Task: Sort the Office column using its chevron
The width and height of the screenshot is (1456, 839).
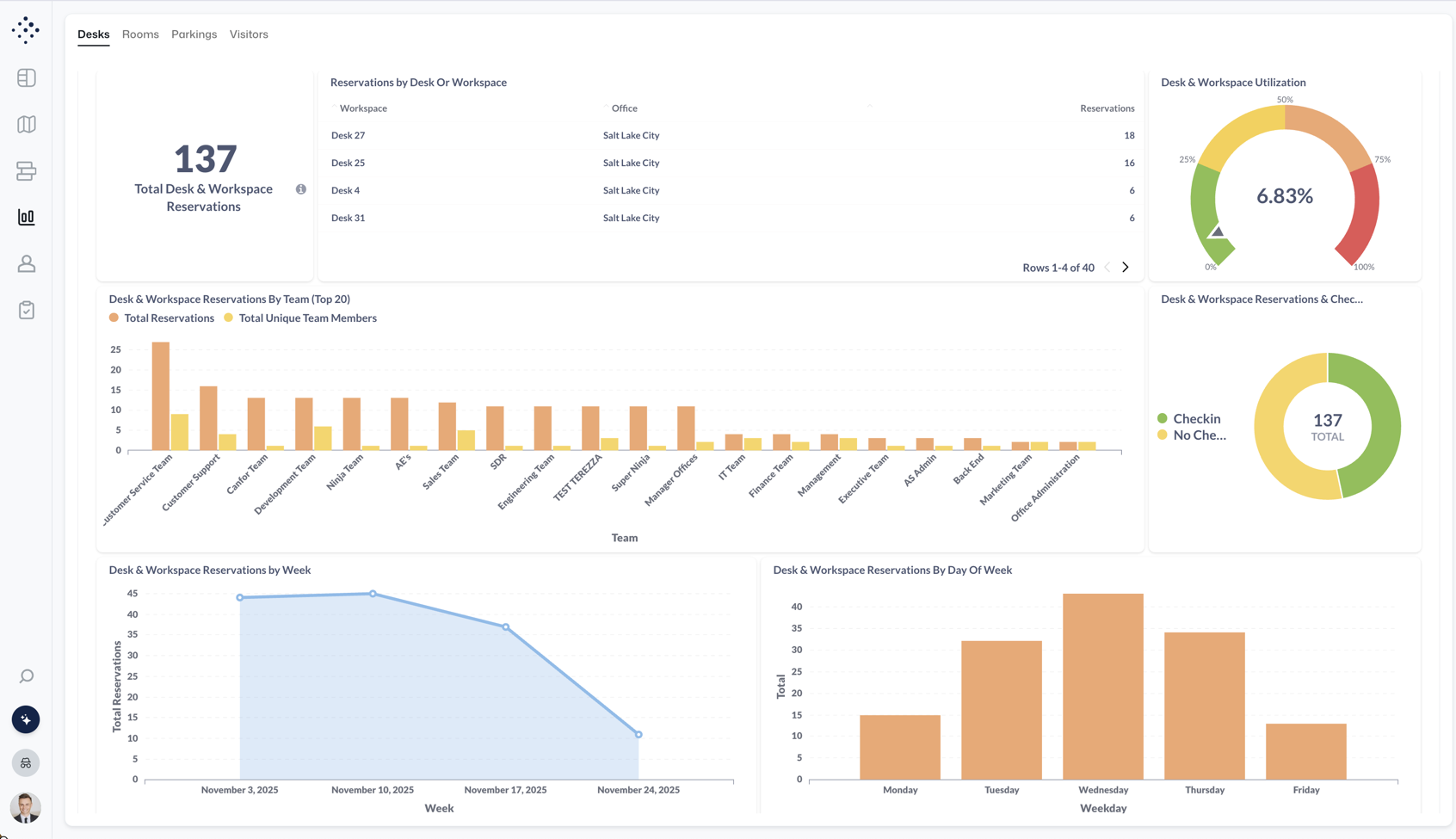Action: pyautogui.click(x=606, y=107)
